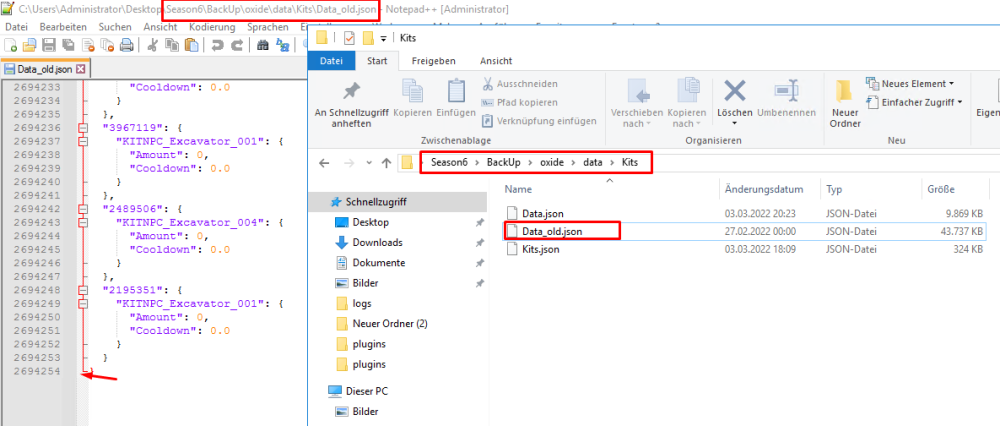The width and height of the screenshot is (1000, 426).
Task: Open the Kodierung menu in Notepad++
Action: (x=211, y=26)
